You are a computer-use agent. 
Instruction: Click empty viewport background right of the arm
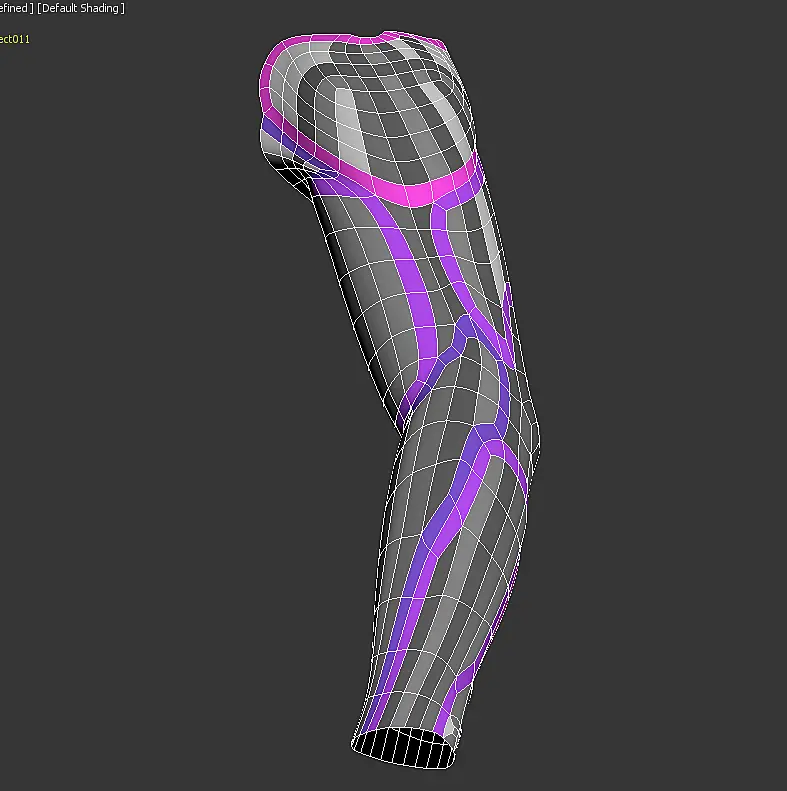[x=656, y=404]
